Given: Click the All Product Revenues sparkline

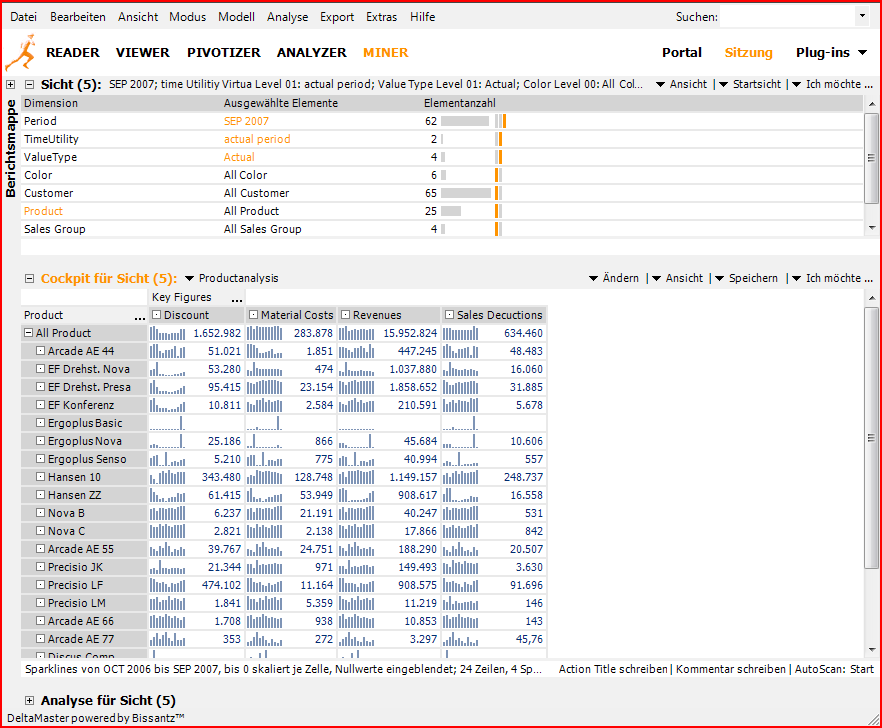Looking at the screenshot, I should [357, 333].
